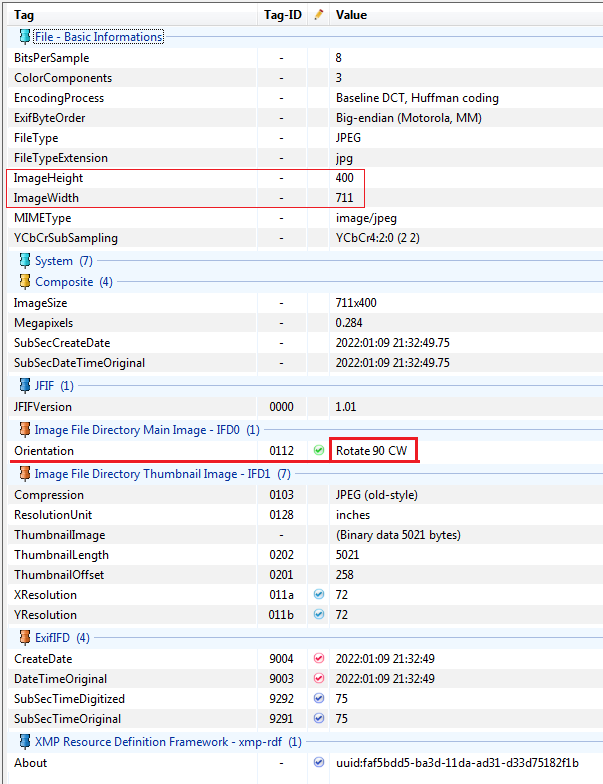Select the EncodingProcess tag row
Image resolution: width=603 pixels, height=784 pixels.
click(x=305, y=98)
